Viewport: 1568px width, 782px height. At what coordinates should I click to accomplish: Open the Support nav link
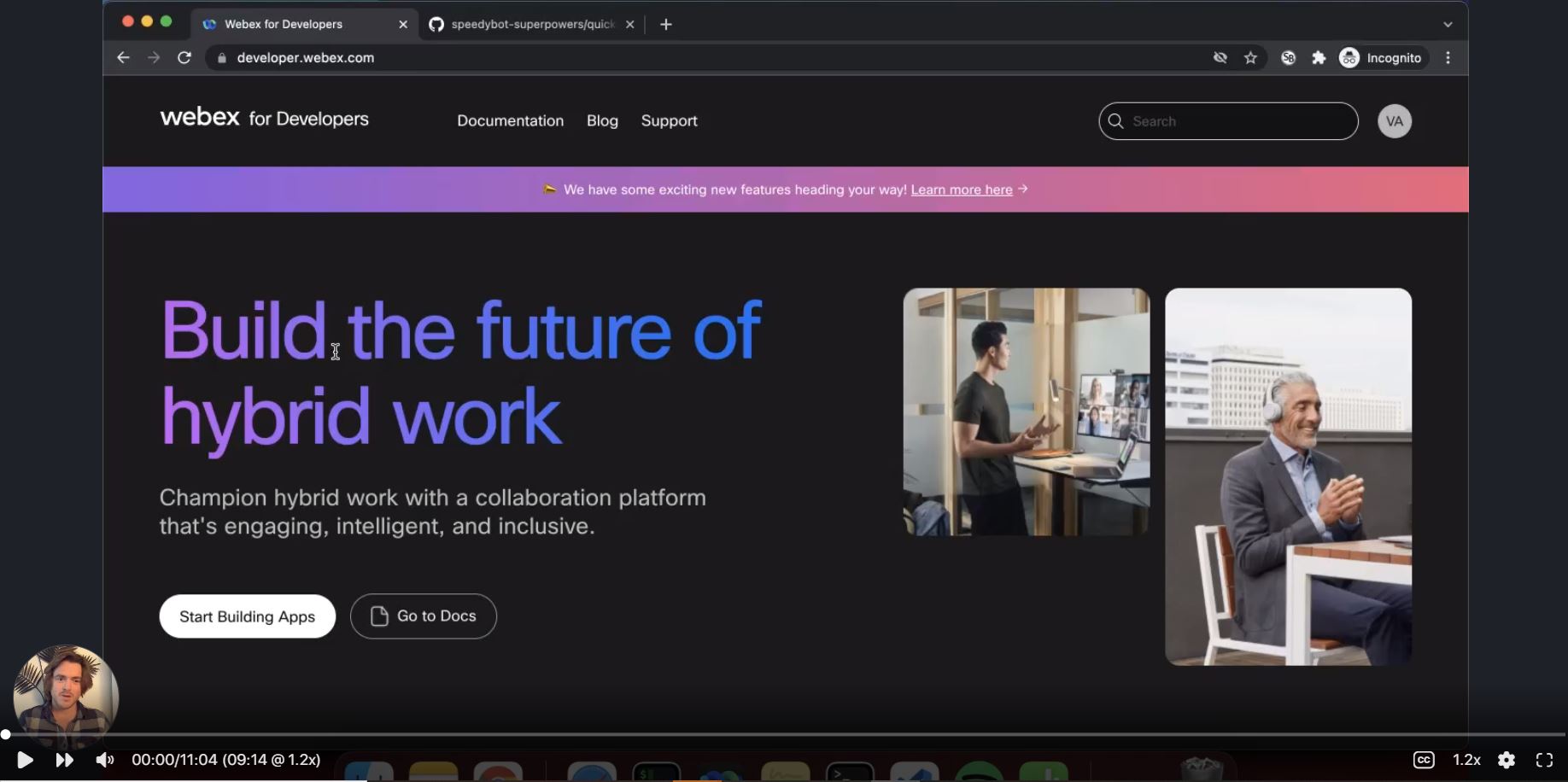point(669,120)
